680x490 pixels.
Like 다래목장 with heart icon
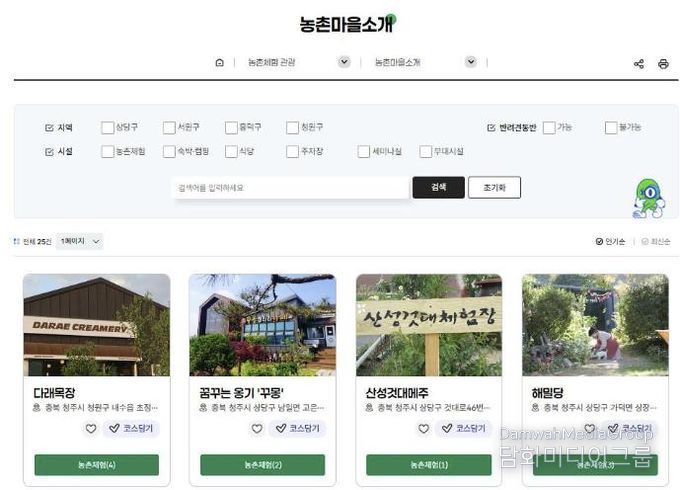tap(91, 428)
